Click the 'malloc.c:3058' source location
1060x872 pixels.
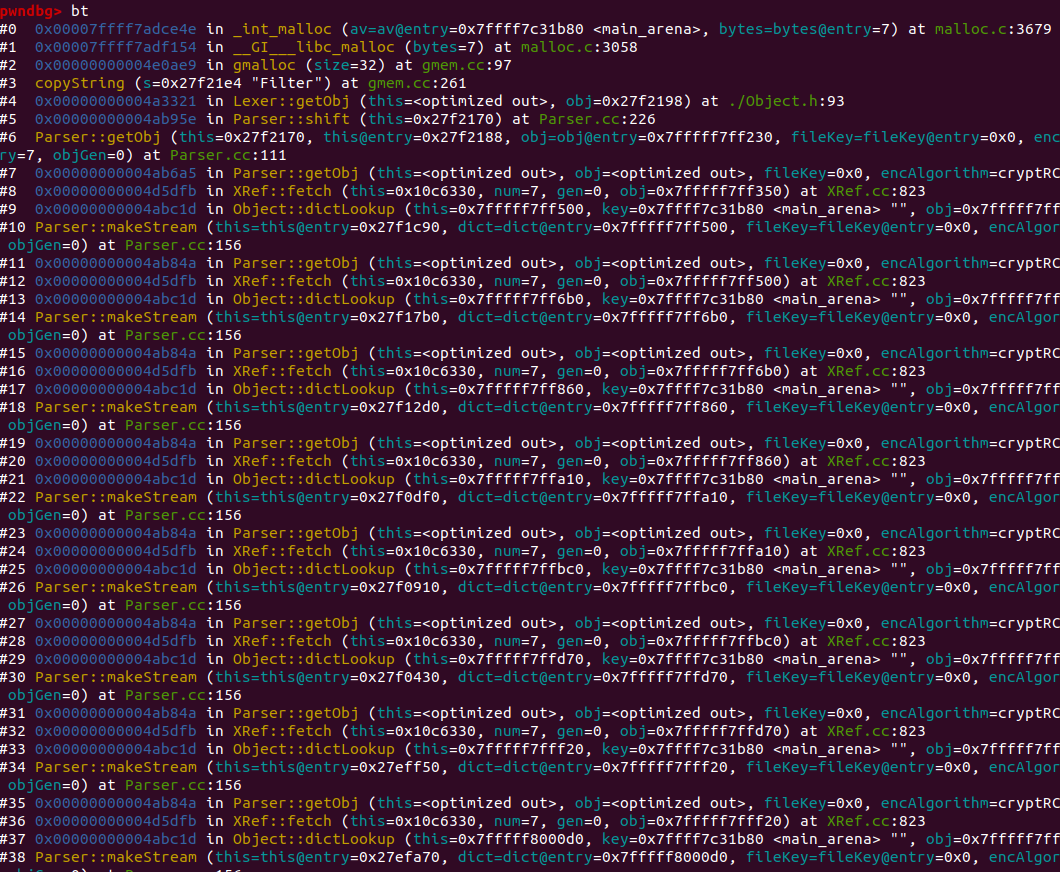click(579, 47)
